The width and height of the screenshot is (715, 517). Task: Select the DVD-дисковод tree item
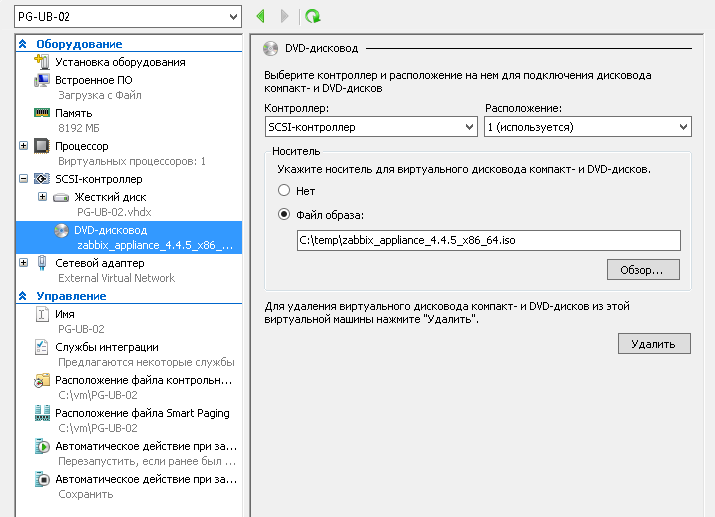[129, 237]
